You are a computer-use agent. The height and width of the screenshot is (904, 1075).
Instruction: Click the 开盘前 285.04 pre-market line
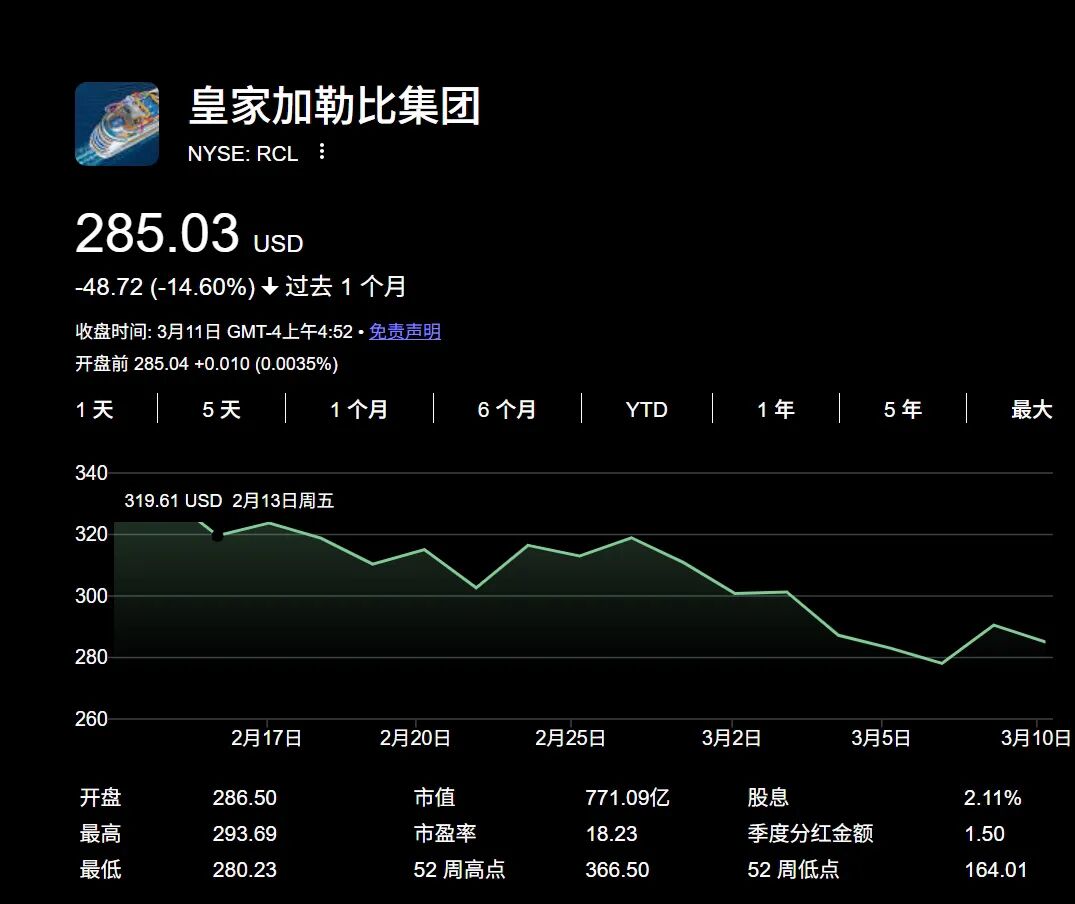[x=206, y=364]
